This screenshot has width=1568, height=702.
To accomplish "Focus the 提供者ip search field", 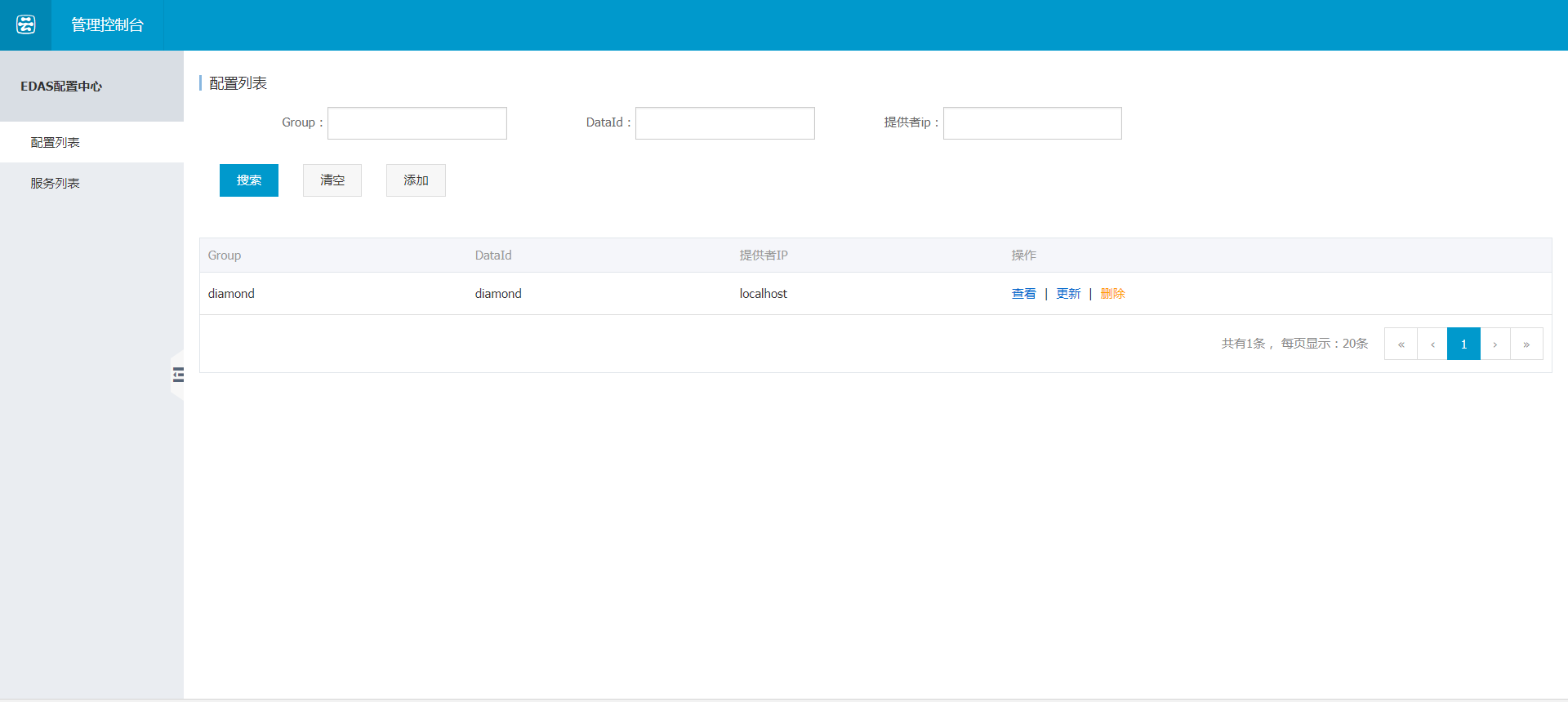I will 1032,123.
